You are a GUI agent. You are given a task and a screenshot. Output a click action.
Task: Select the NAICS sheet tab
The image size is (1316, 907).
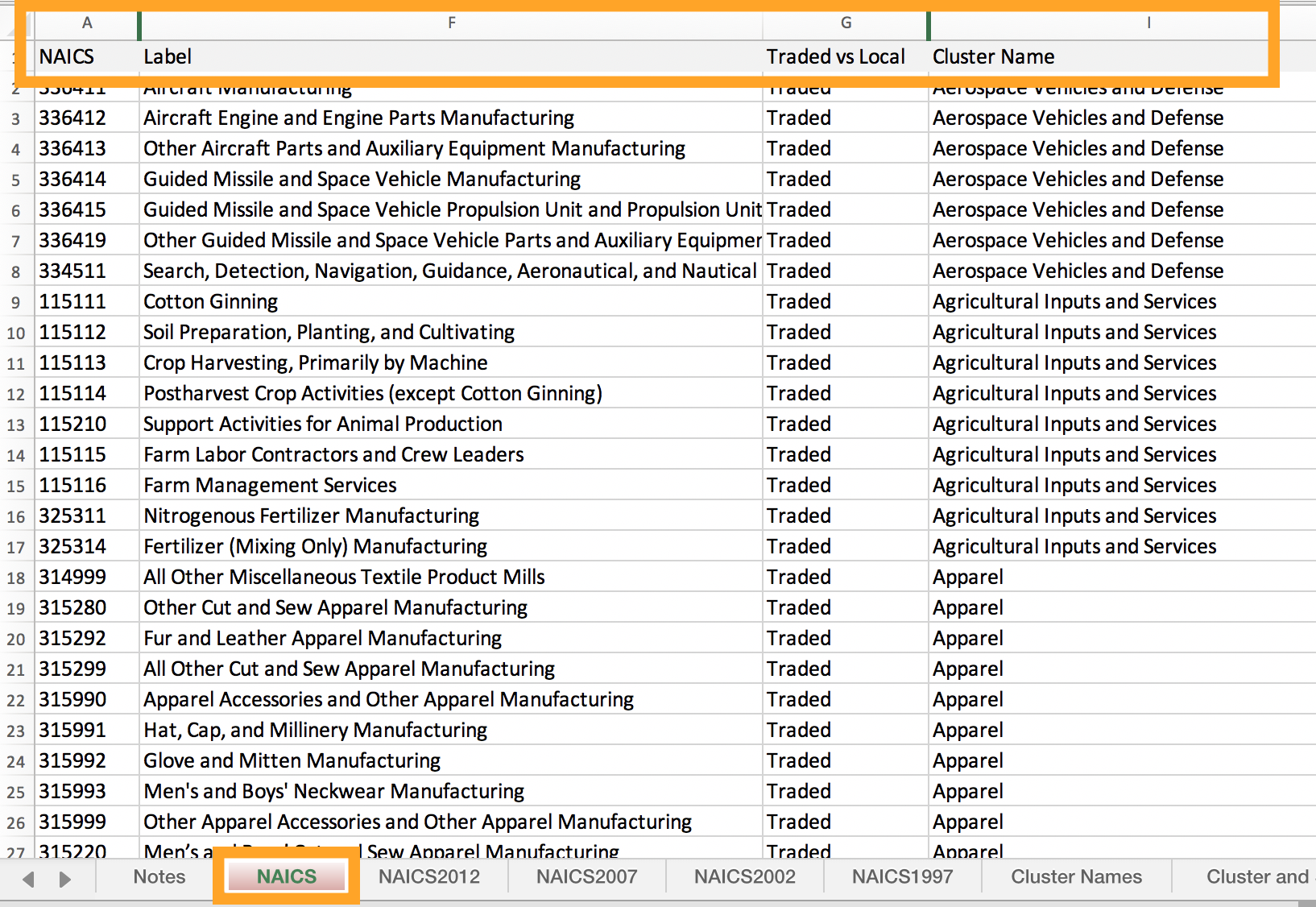click(287, 876)
